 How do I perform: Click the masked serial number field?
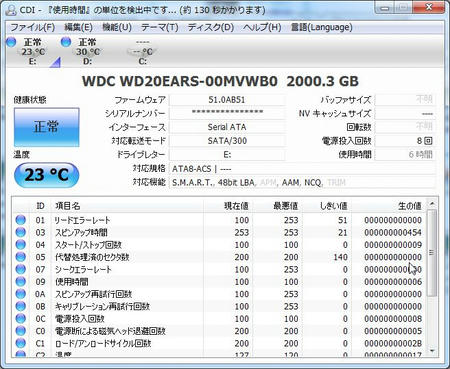pos(227,113)
